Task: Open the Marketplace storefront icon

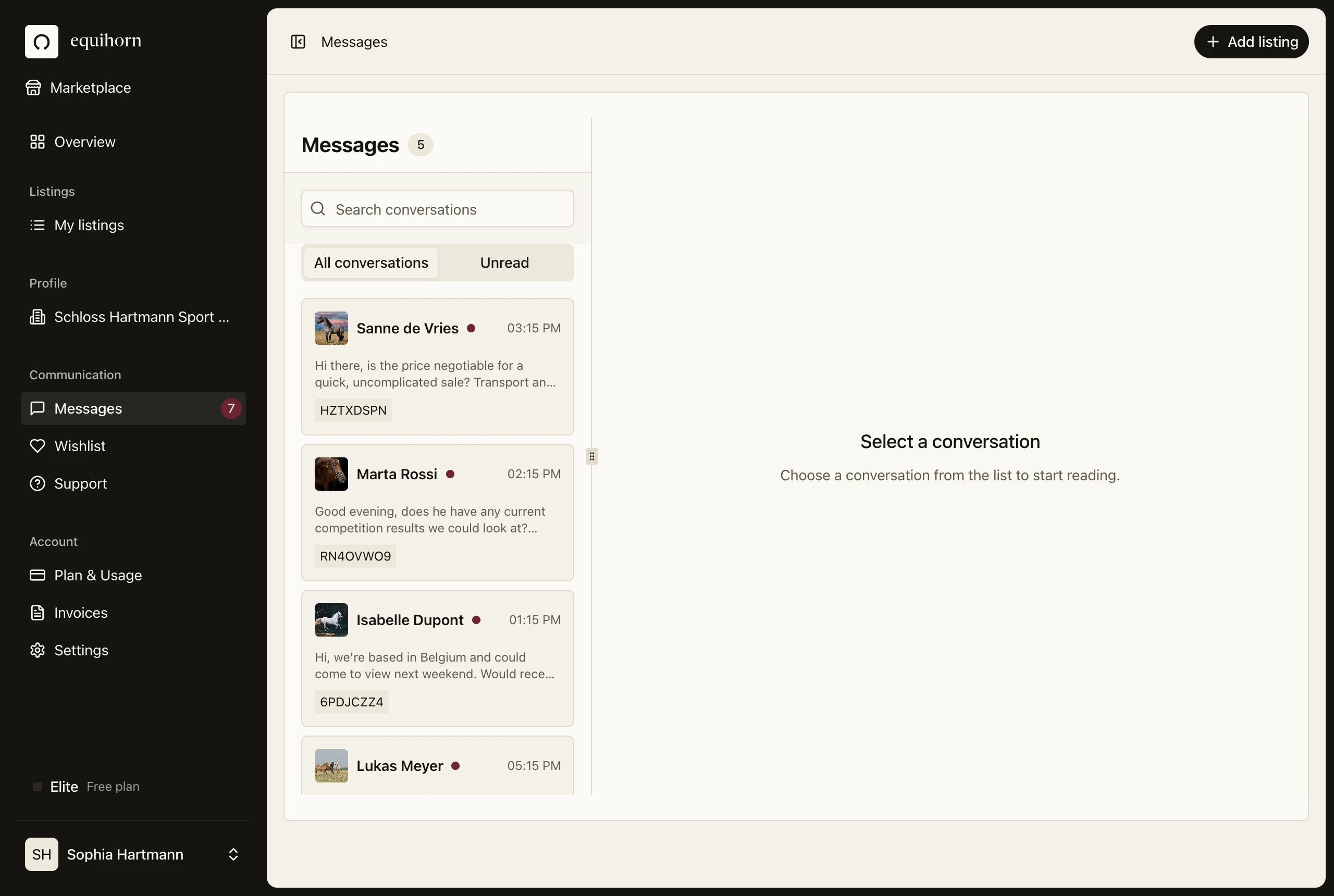Action: pos(34,88)
